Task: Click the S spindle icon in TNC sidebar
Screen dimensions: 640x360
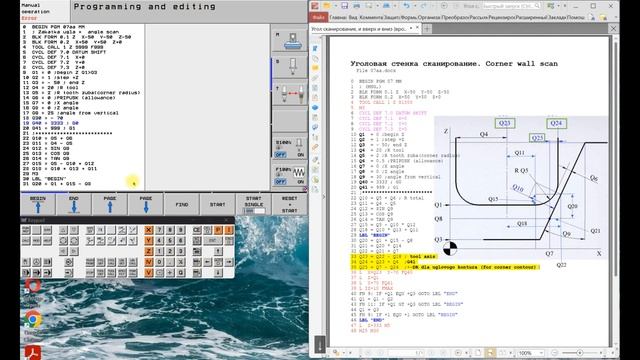Action: coord(289,67)
